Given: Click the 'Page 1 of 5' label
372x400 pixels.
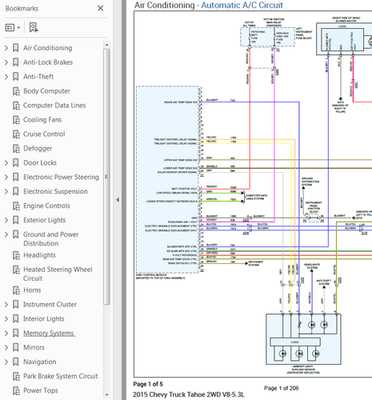Looking at the screenshot, I should 148,384.
